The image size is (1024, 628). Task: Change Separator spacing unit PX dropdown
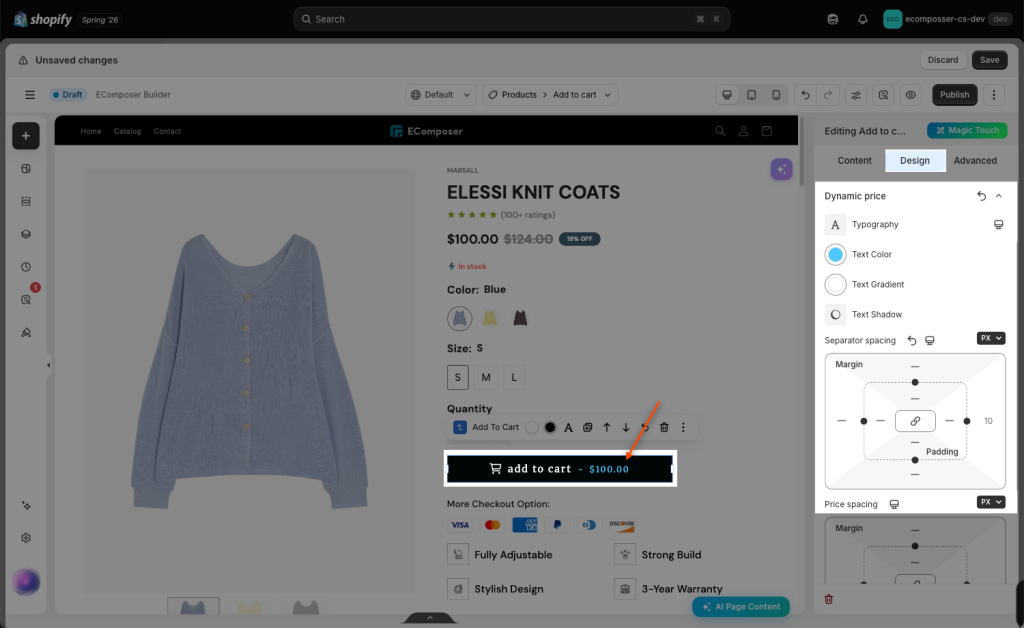coord(991,338)
